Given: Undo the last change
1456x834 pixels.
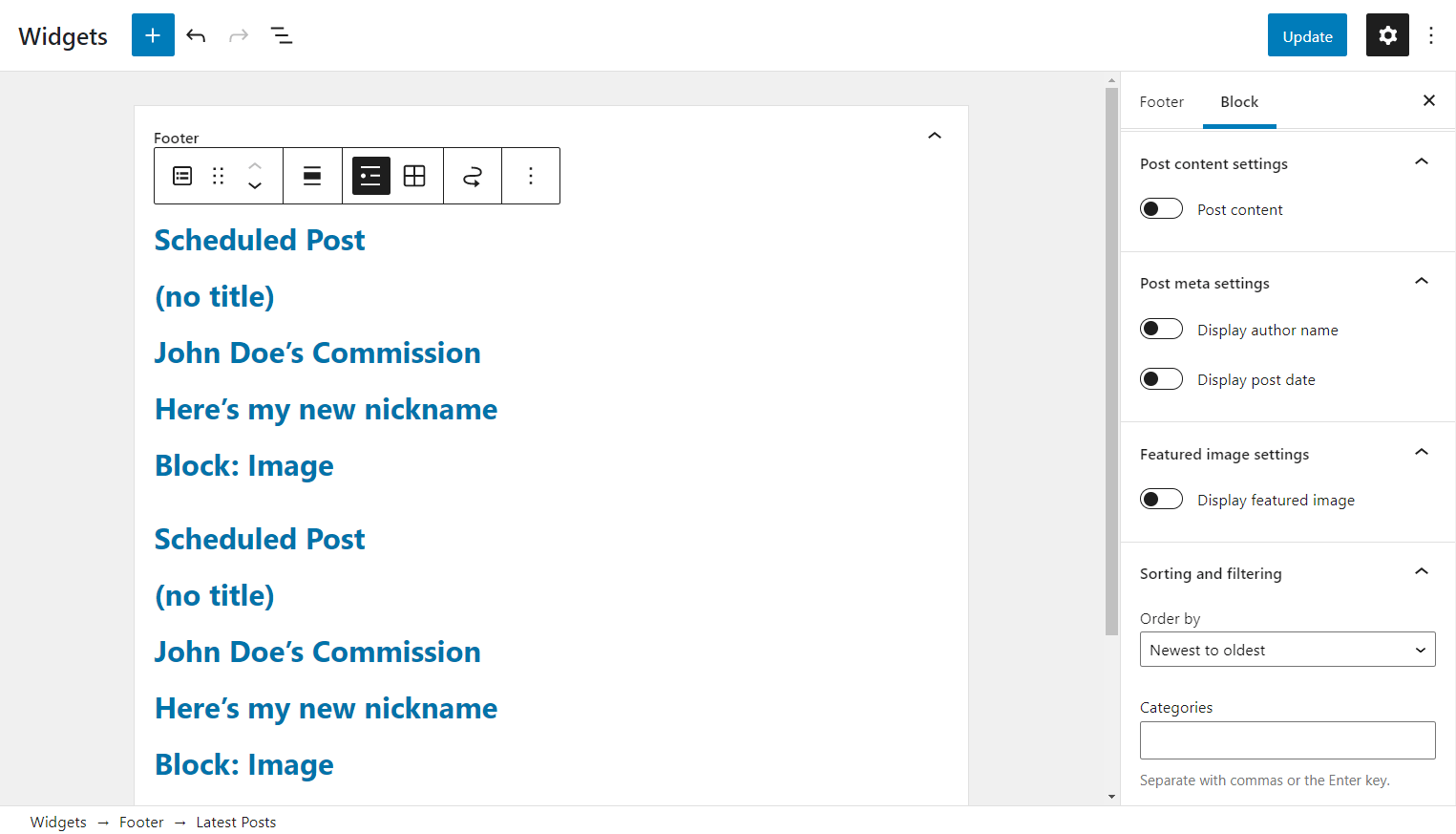Looking at the screenshot, I should (x=196, y=35).
